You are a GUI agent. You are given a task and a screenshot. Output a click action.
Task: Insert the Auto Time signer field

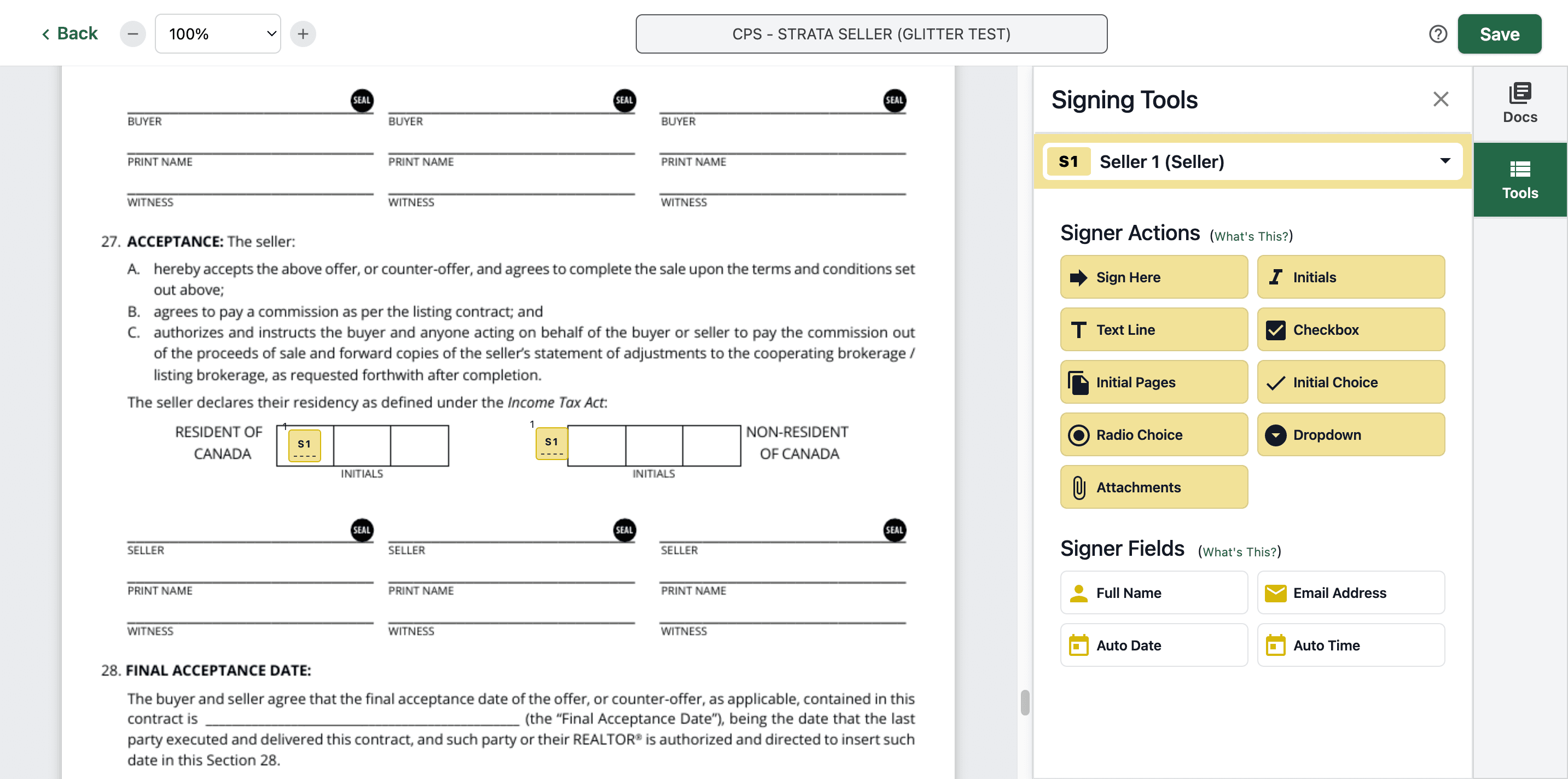(1351, 645)
